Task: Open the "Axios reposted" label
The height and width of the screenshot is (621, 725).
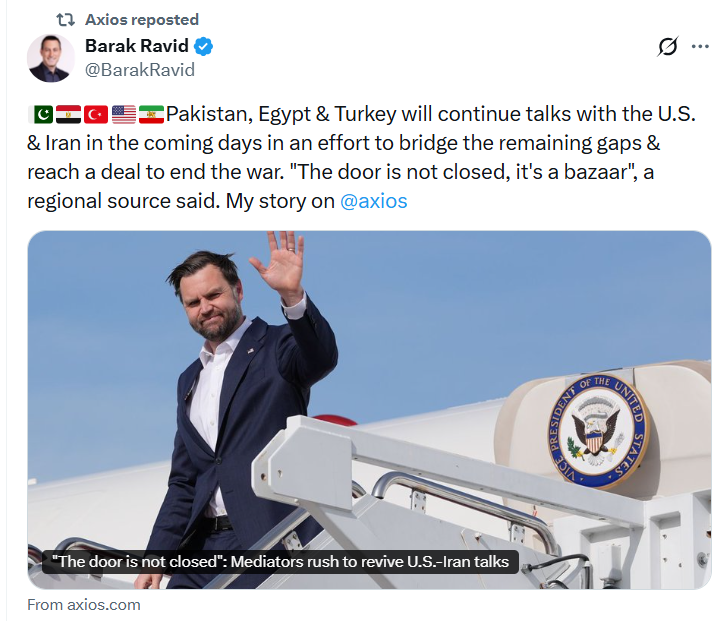Action: 142,20
